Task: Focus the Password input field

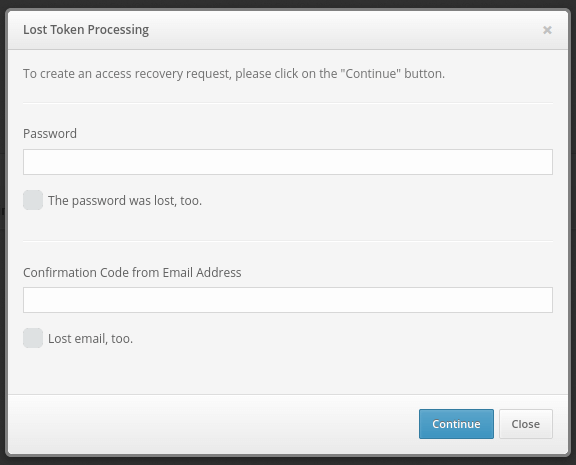Action: pyautogui.click(x=288, y=162)
